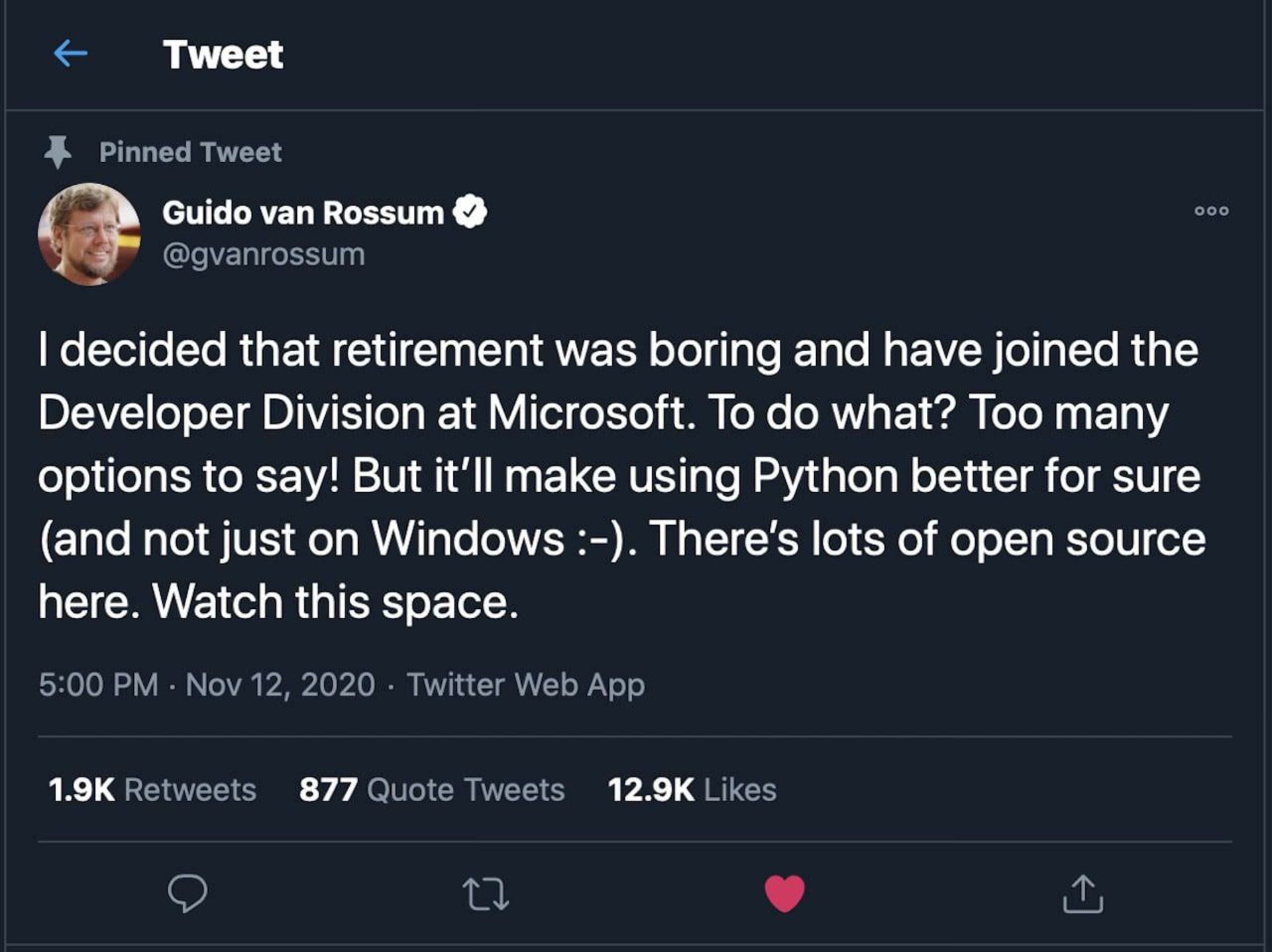Click the blue verified badge
1272x952 pixels.
click(x=470, y=212)
